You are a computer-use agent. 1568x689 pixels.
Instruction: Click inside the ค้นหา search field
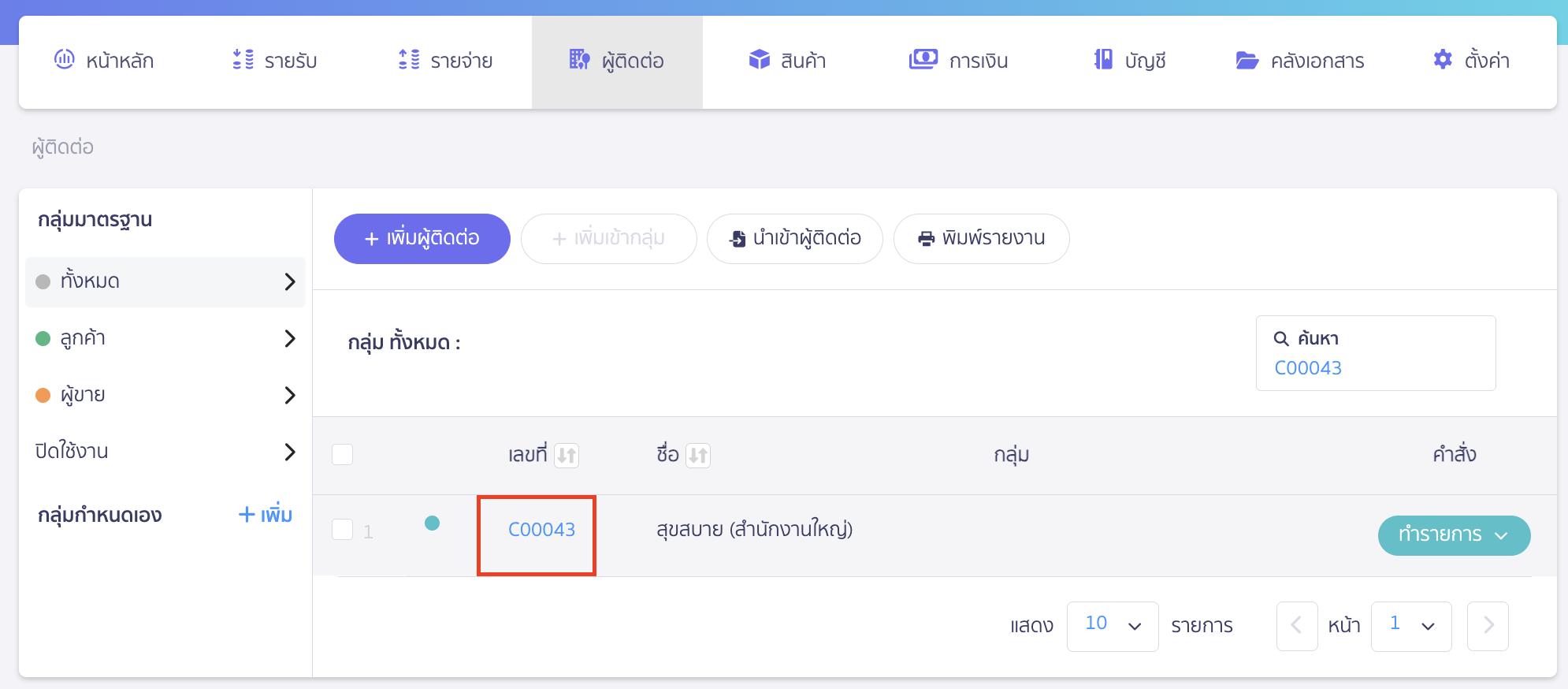[1376, 367]
